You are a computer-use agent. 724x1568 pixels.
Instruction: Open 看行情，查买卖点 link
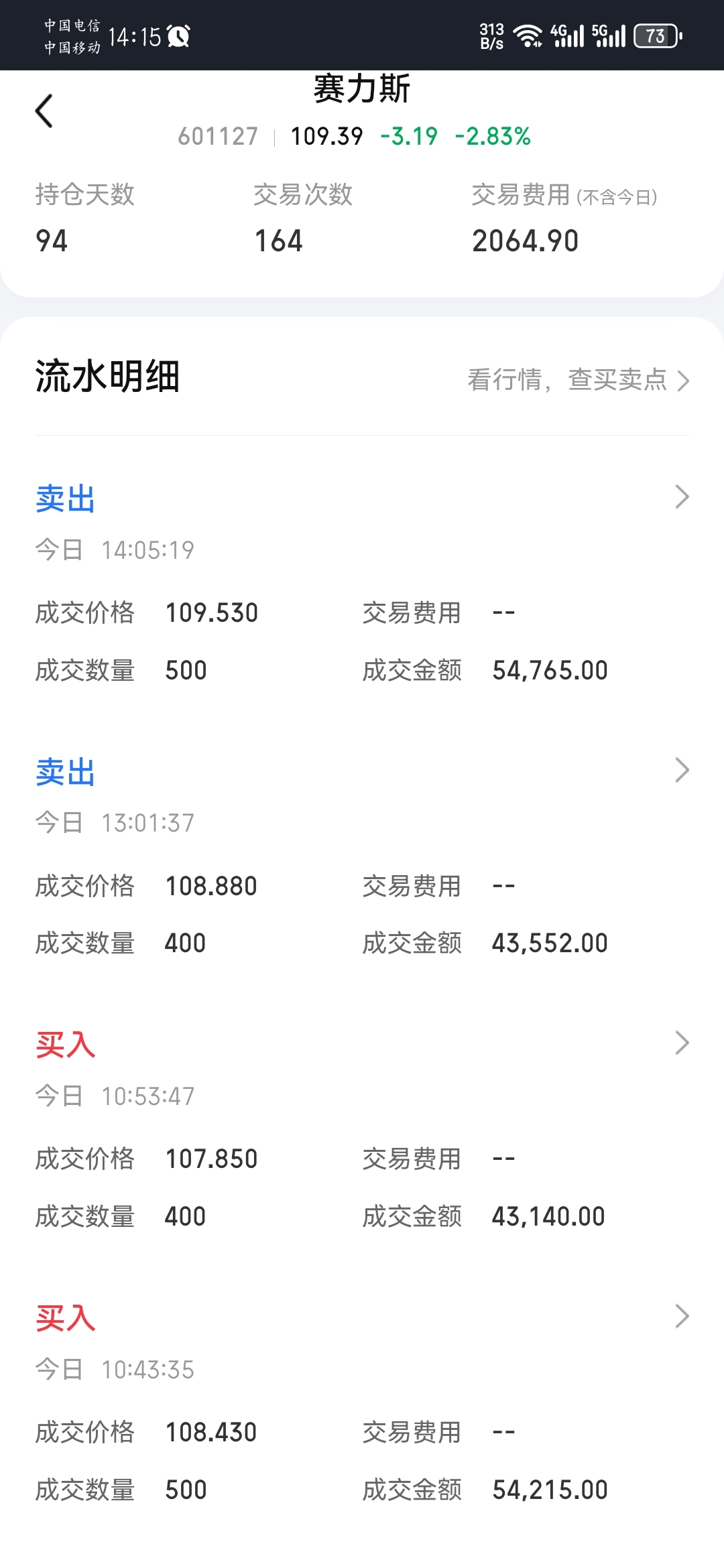[578, 380]
